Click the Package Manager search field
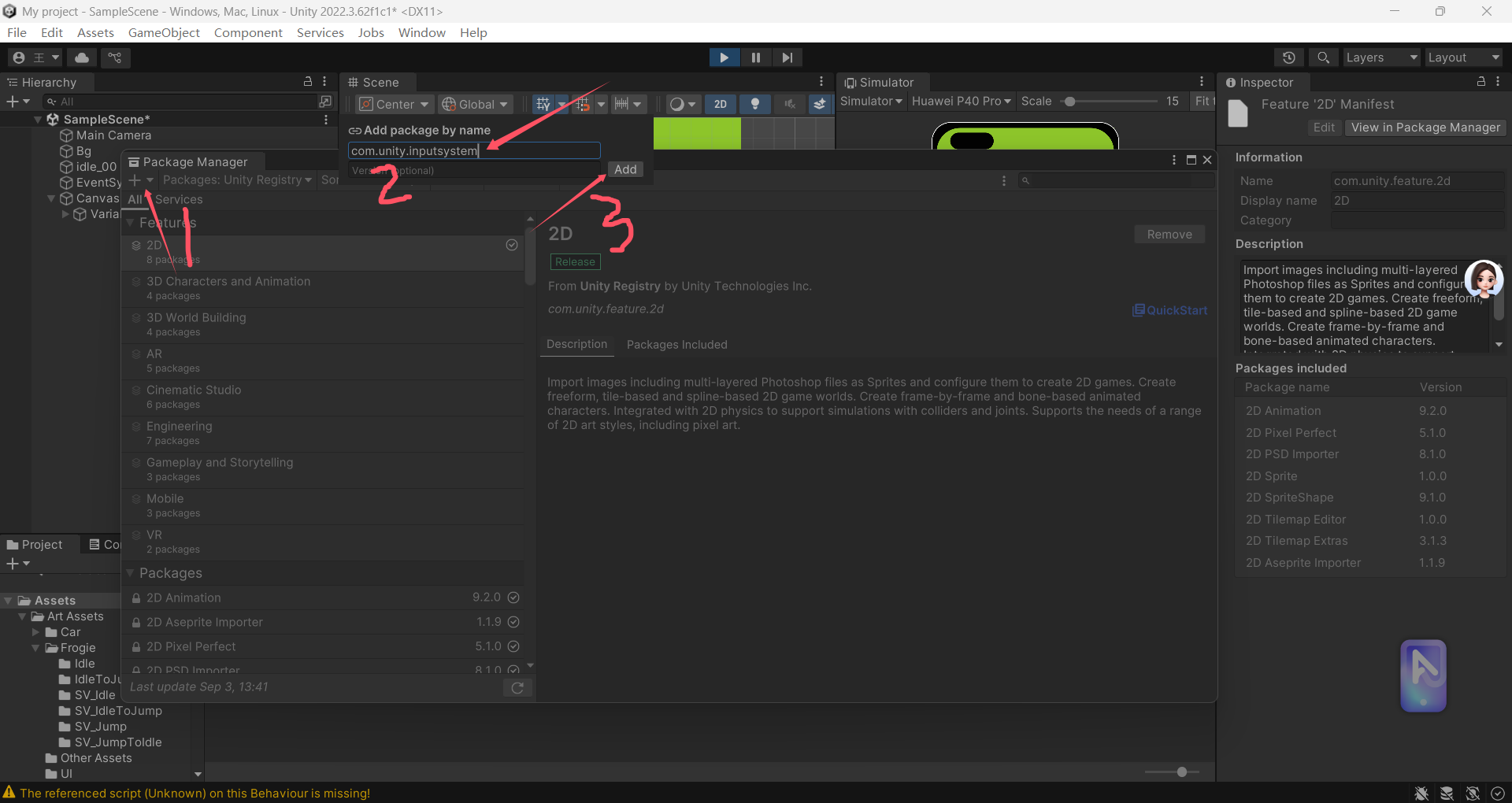Screen dimensions: 1512x803 (x=1117, y=181)
